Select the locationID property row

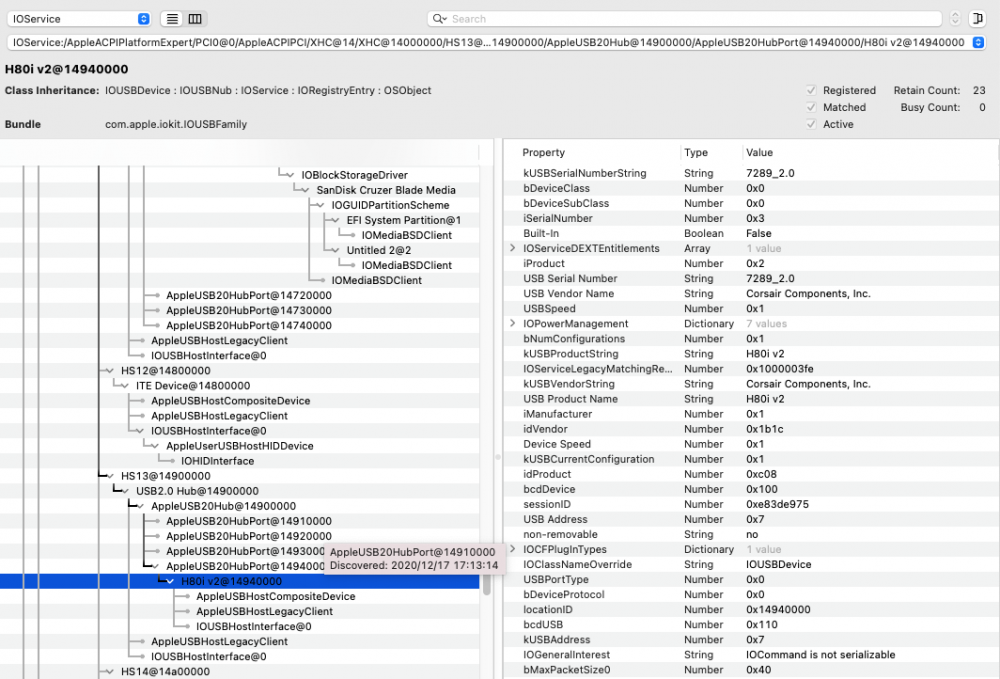(751, 610)
